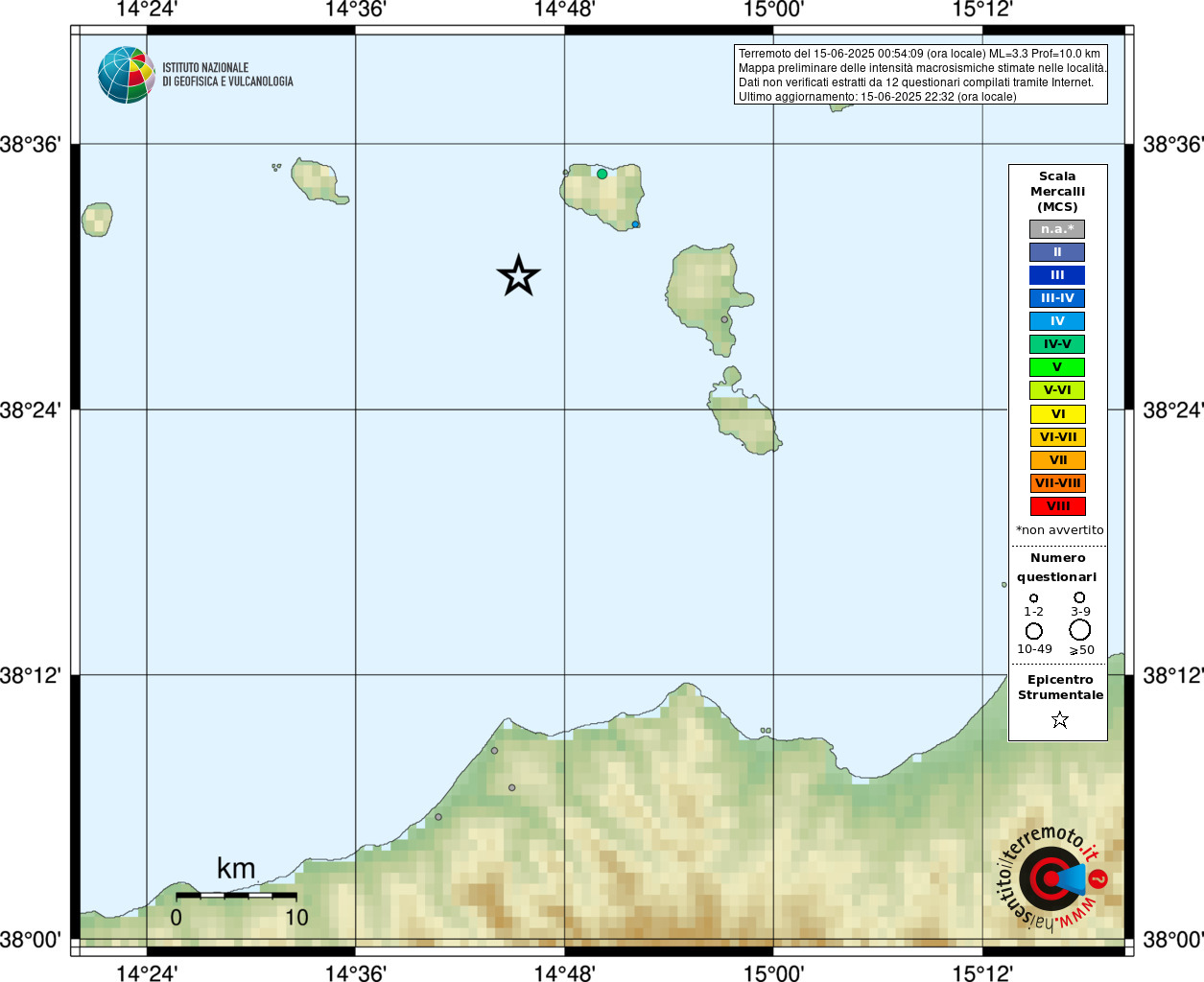Screen dimensions: 1204x982
Task: Select the green V intensity swatch
Action: (1057, 367)
